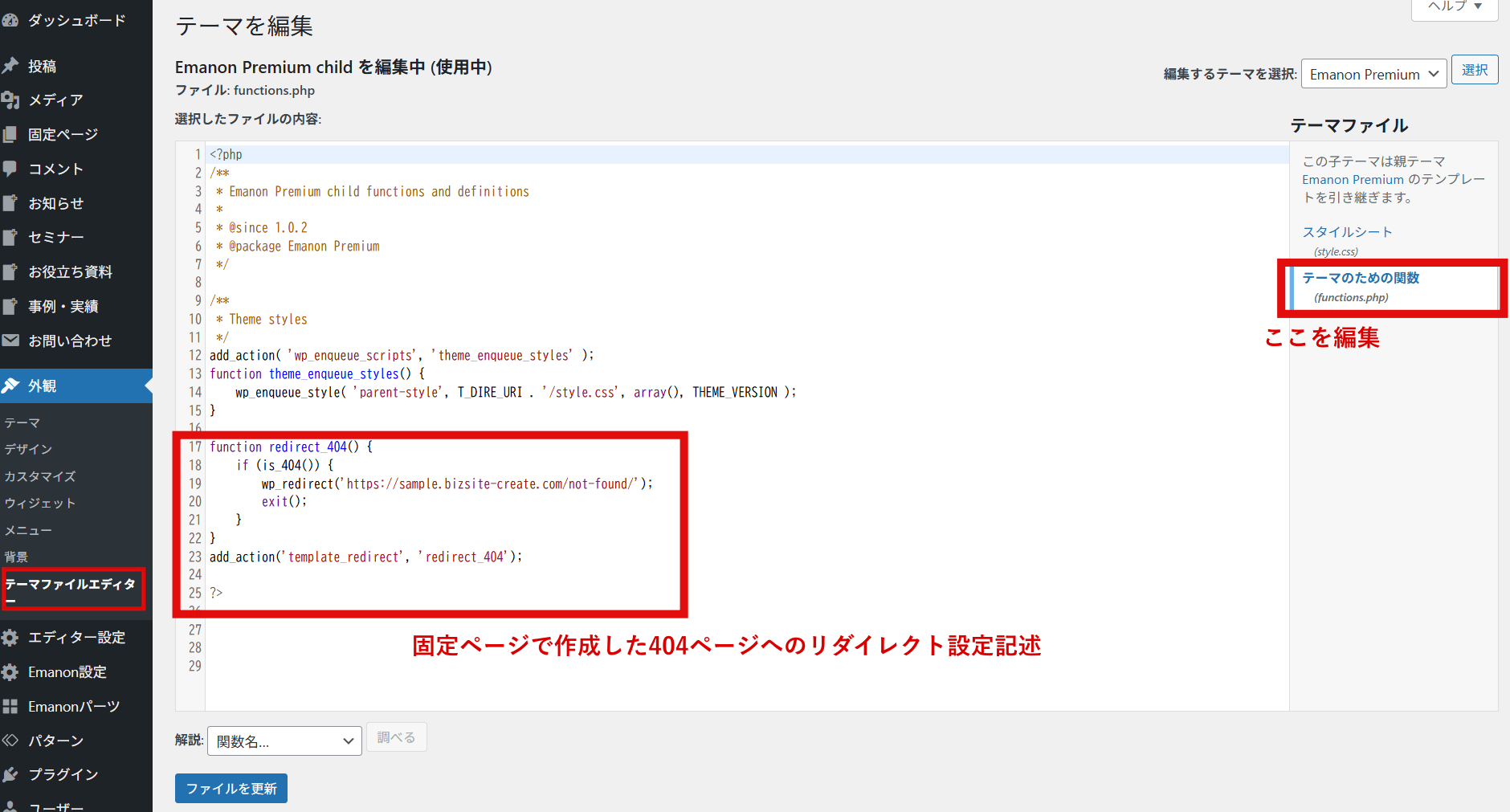Select テーマファイルエディター in sidebar
The width and height of the screenshot is (1510, 812).
coord(71,585)
